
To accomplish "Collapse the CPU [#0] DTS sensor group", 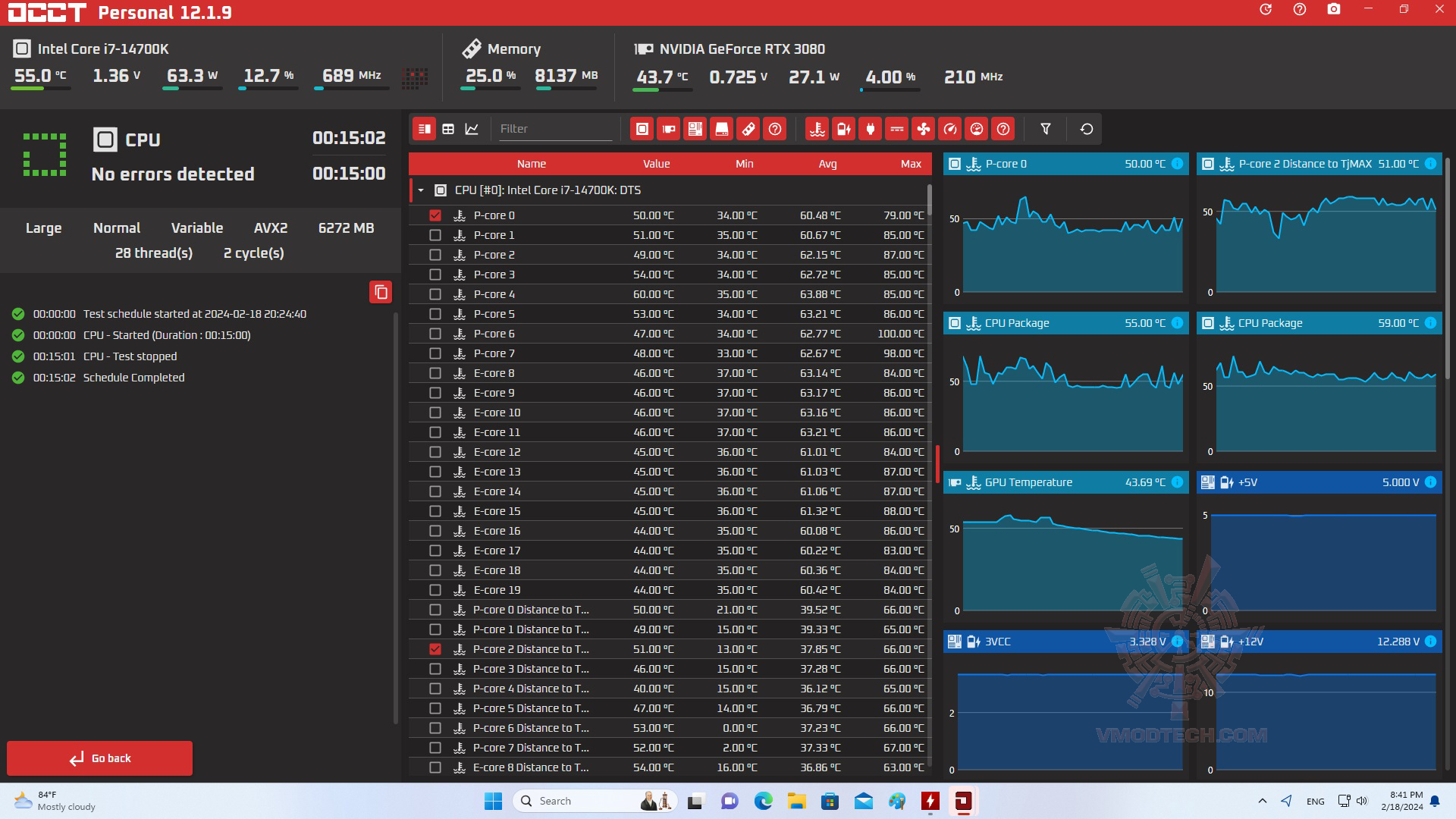I will click(x=421, y=190).
